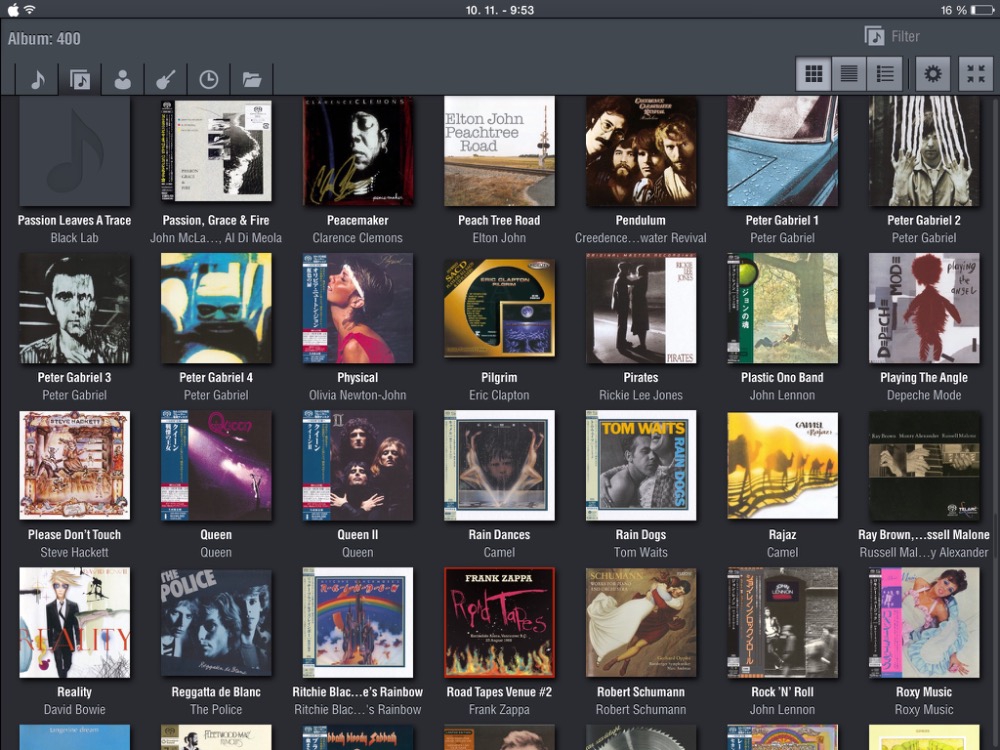Switch to grid thumbnail view
The width and height of the screenshot is (1000, 750).
coord(814,74)
